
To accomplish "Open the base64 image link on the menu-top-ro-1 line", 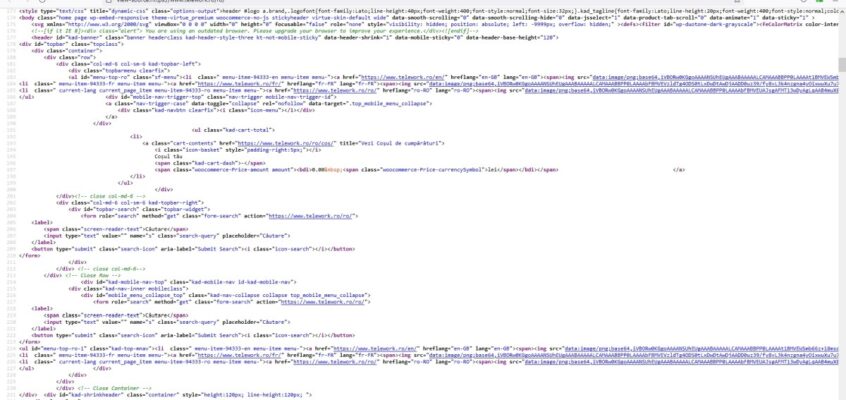I will [701, 349].
